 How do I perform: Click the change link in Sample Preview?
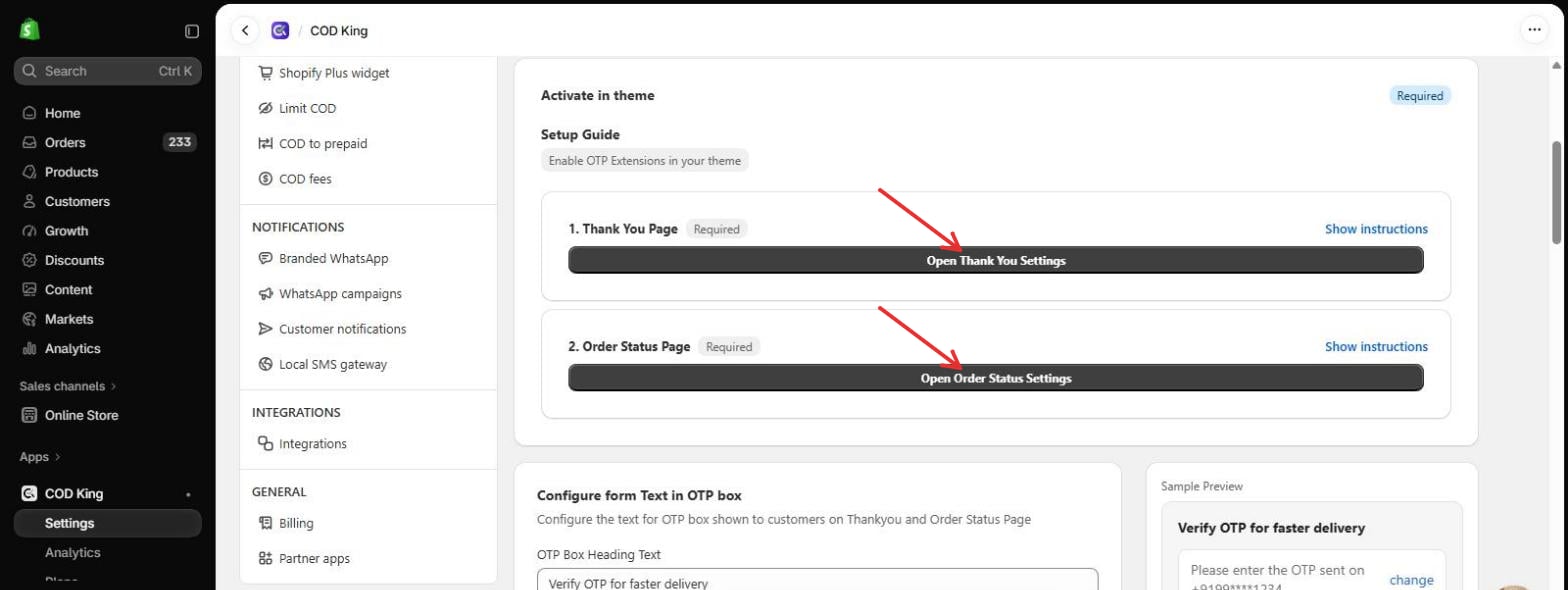pos(1411,580)
